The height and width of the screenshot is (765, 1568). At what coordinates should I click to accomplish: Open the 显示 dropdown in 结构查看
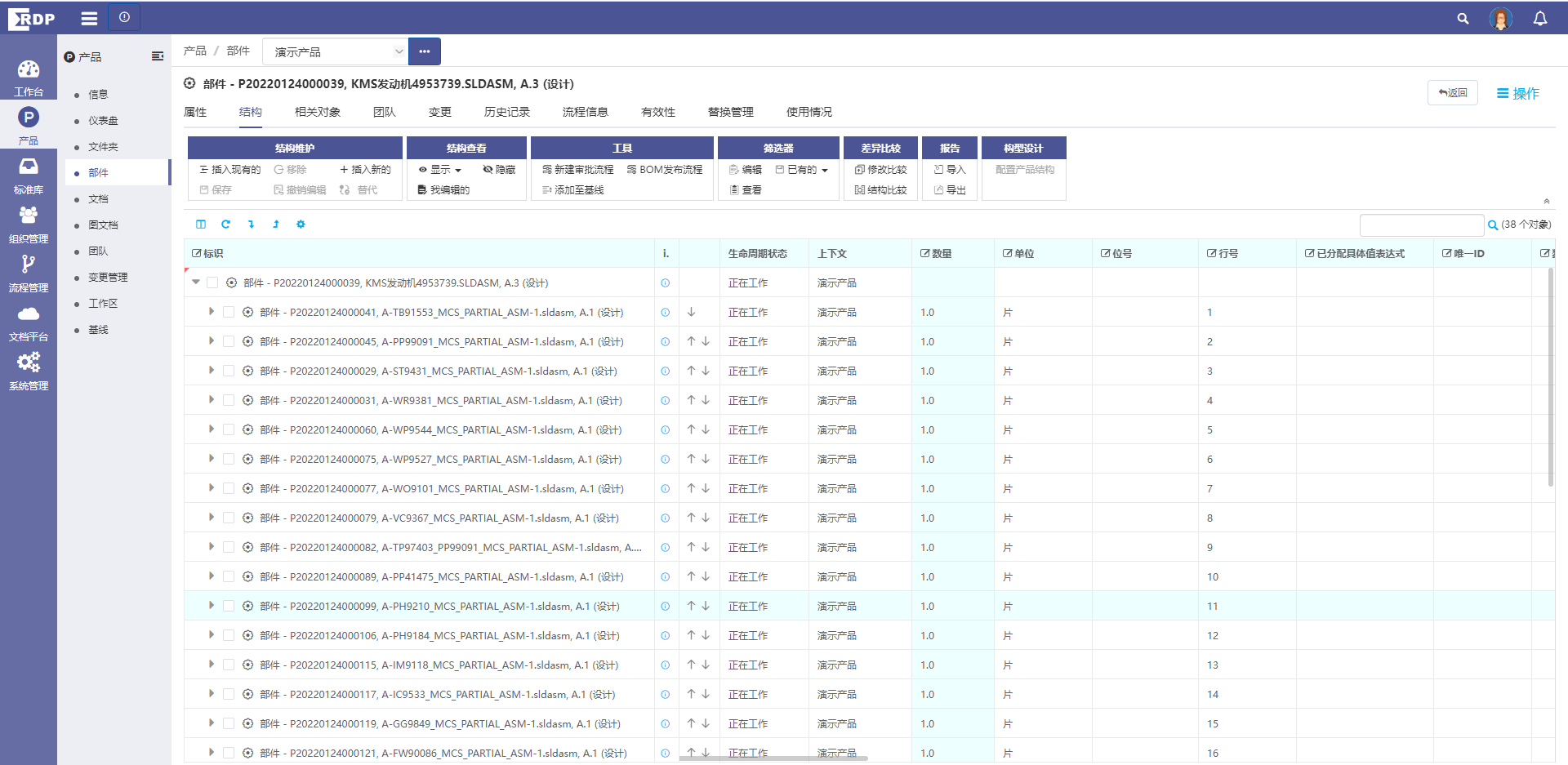pos(440,170)
